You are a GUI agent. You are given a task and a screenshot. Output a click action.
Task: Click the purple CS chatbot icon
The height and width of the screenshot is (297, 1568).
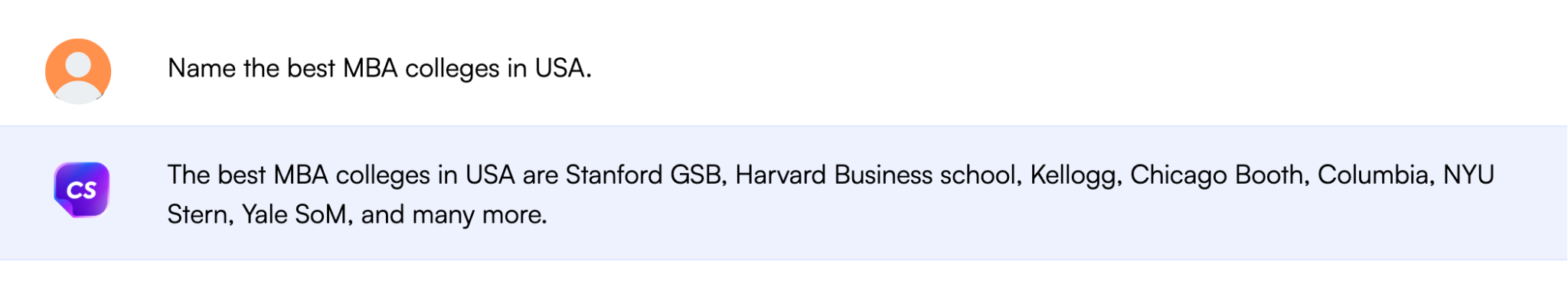82,189
